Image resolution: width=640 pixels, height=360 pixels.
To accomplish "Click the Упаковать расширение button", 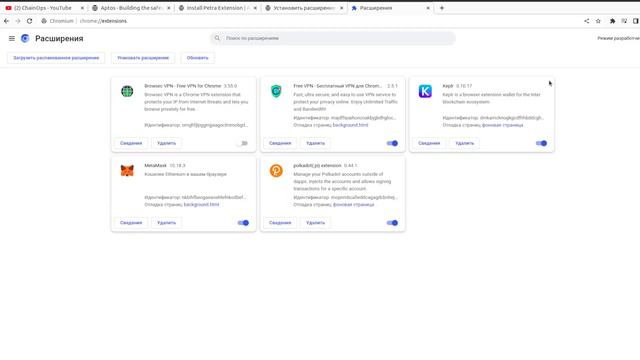I will point(143,58).
